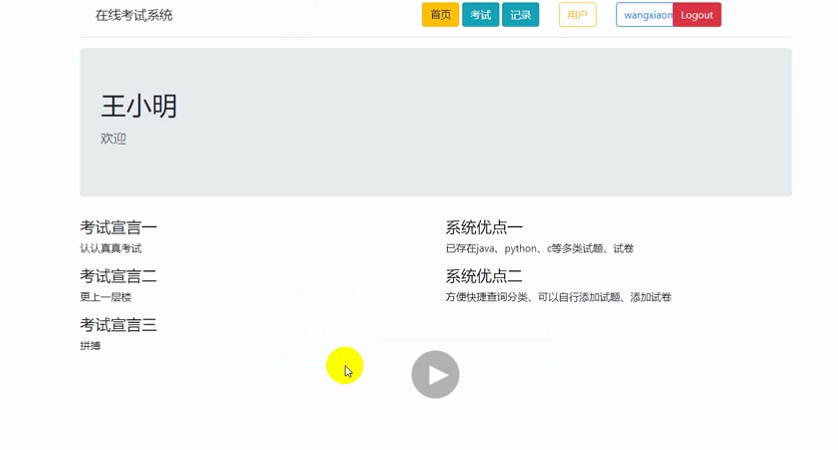Click the 拼搏 text
Viewport: 838px width, 450px height.
pos(90,345)
